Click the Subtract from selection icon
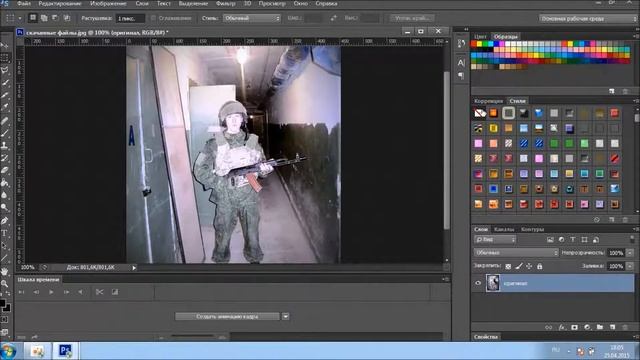This screenshot has height=360, width=640. click(55, 18)
